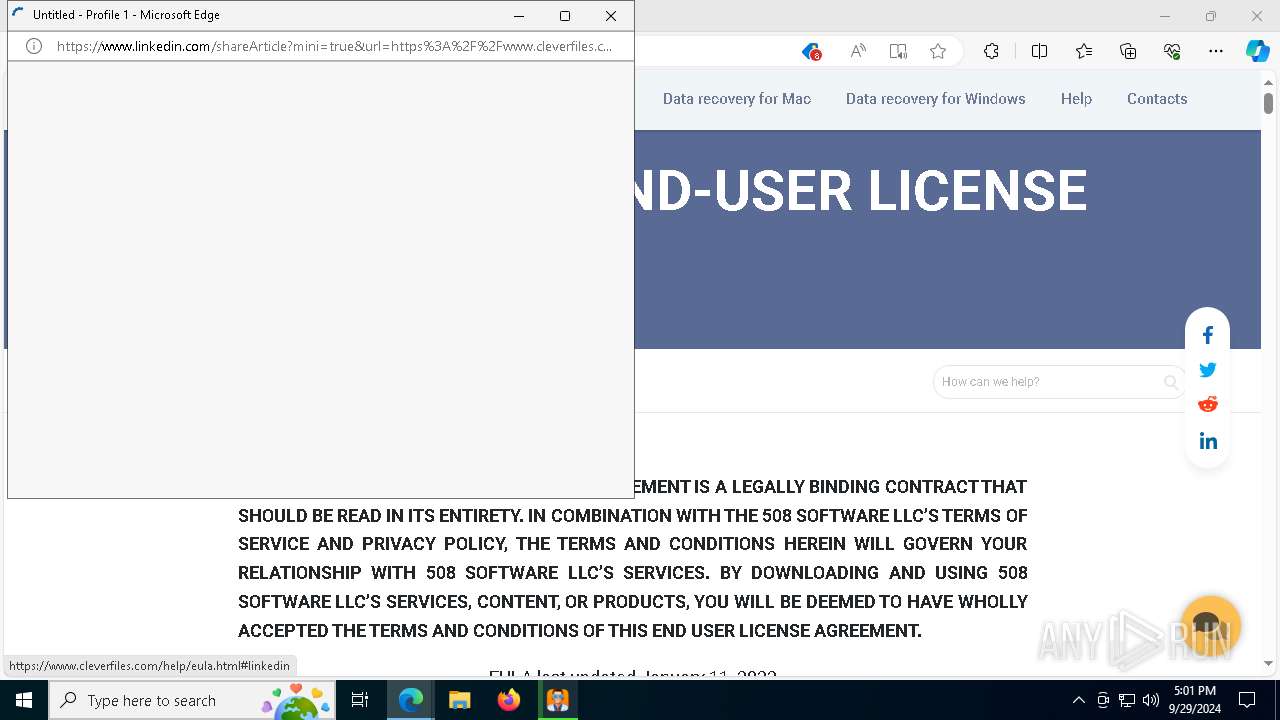Click the search magnifier in help box

(1170, 382)
